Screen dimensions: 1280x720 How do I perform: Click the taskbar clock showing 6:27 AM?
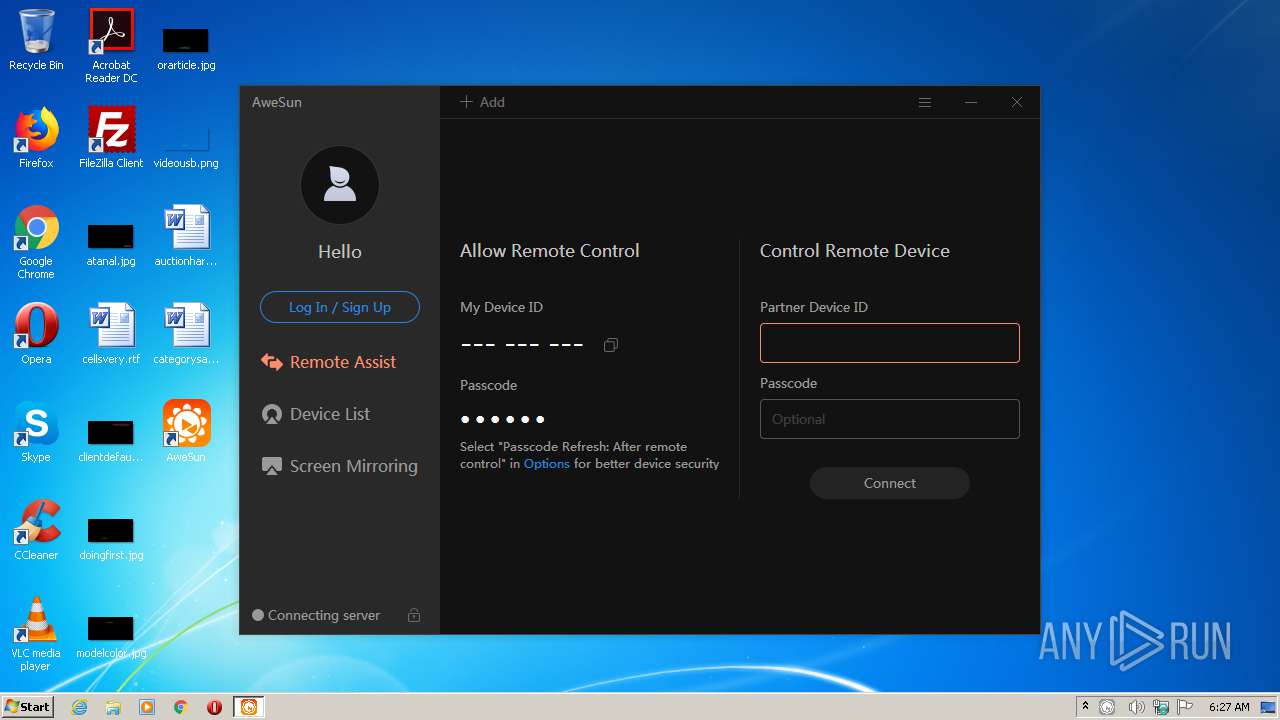click(1229, 707)
